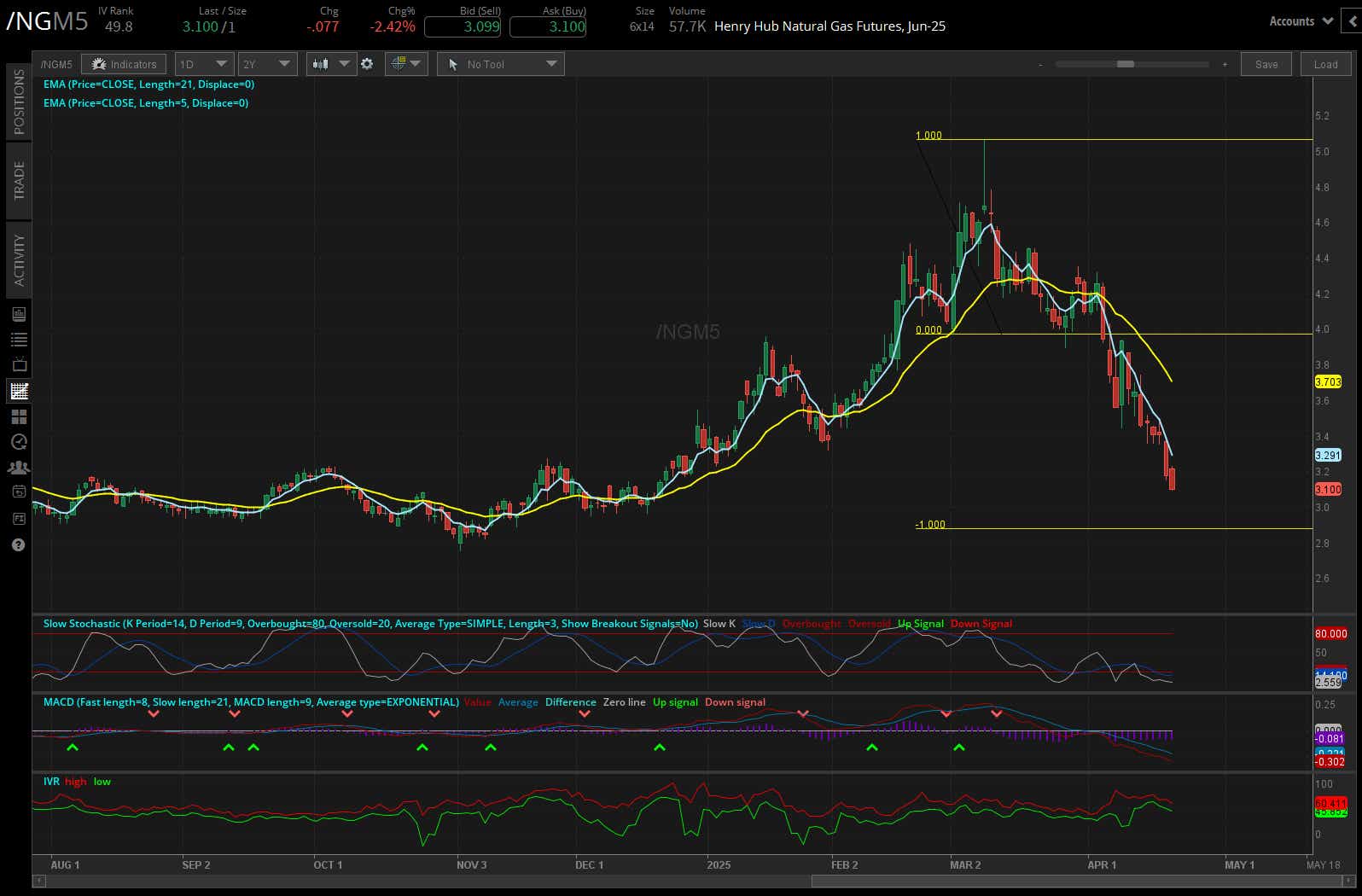This screenshot has width=1362, height=896.
Task: Click the Bid (Sell) 3.099 button
Action: tap(463, 26)
